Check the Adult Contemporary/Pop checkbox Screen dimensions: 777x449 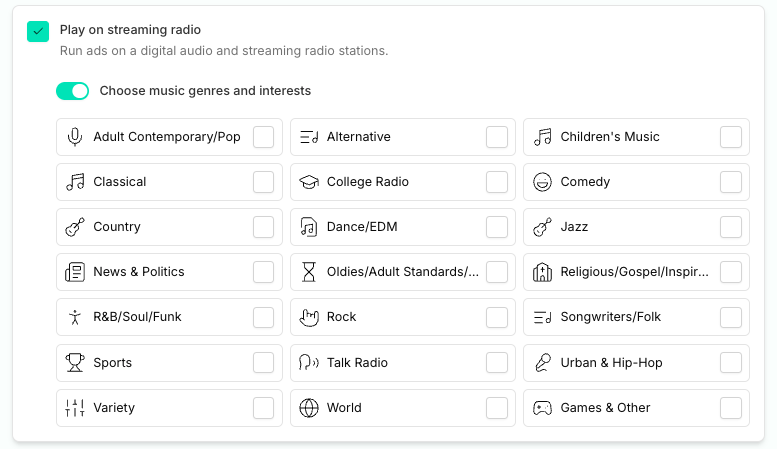tap(264, 137)
